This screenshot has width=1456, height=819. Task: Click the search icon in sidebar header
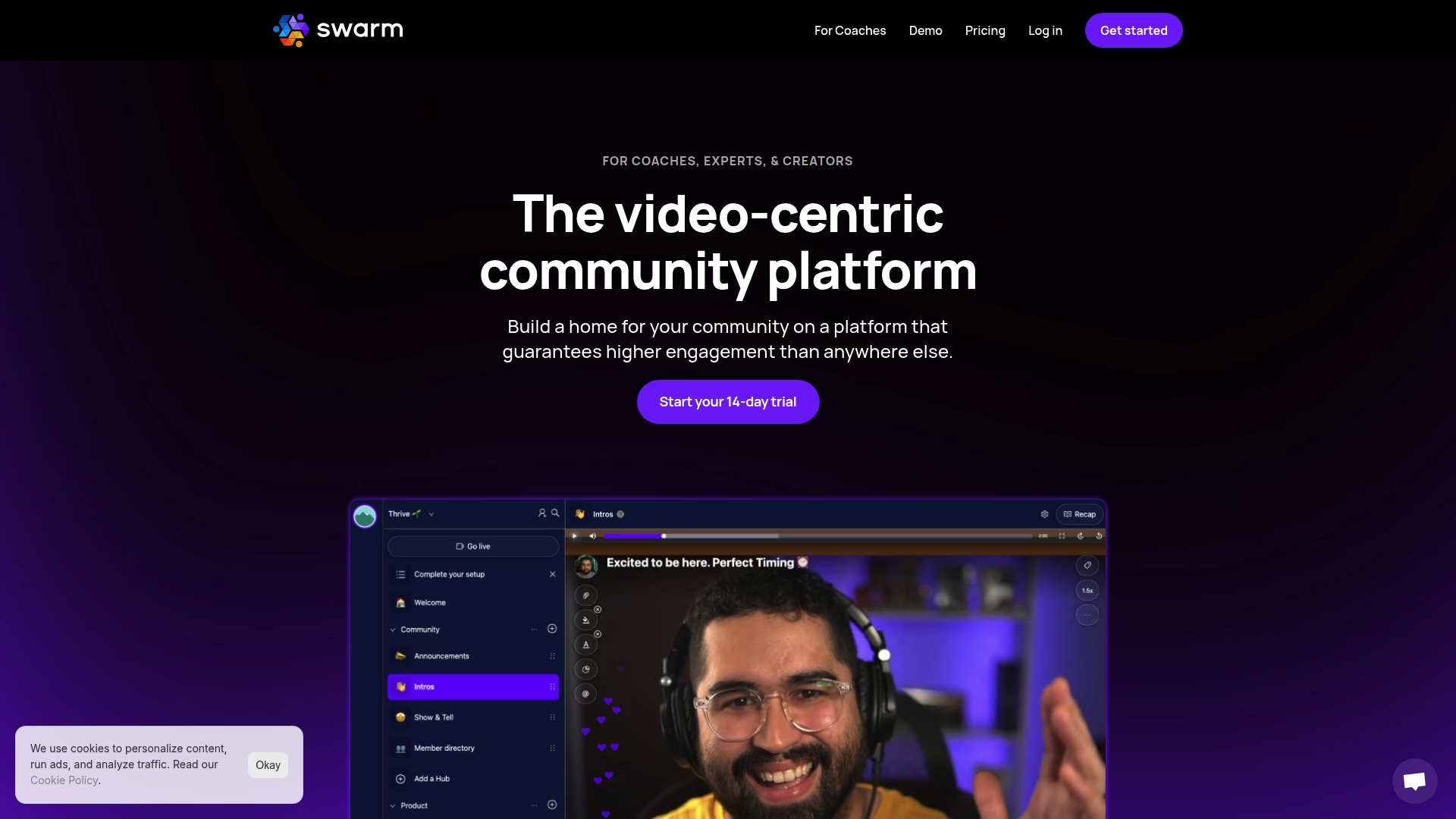[x=555, y=514]
